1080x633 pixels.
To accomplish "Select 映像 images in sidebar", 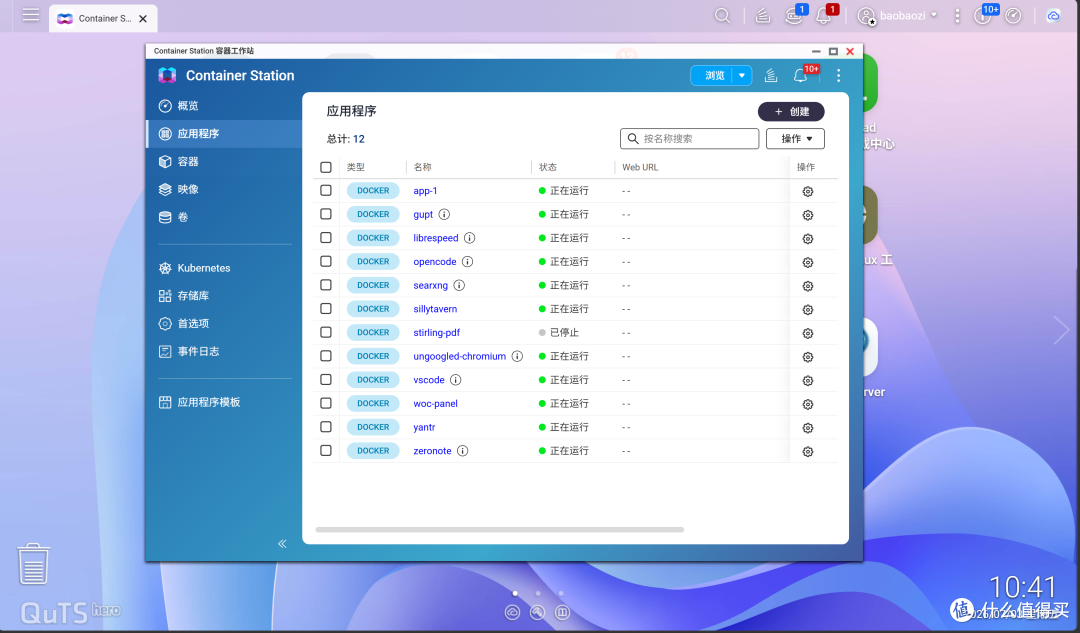I will (x=224, y=189).
